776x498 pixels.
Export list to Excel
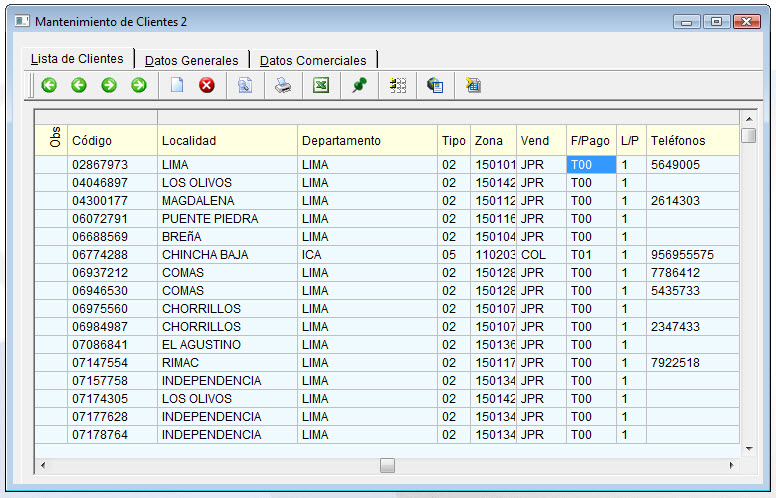click(x=321, y=86)
